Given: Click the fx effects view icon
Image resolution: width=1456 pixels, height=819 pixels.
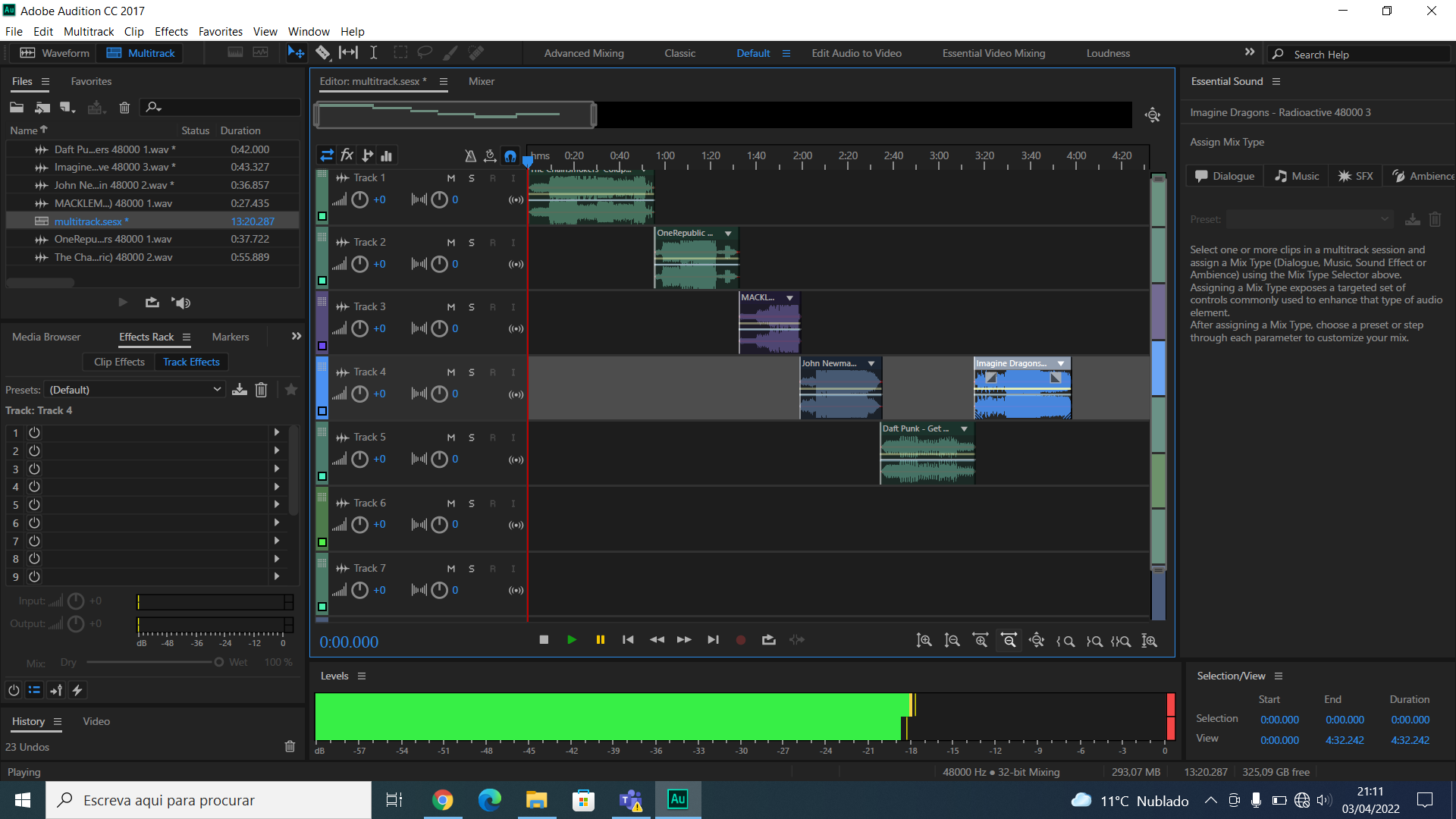Looking at the screenshot, I should coord(347,155).
